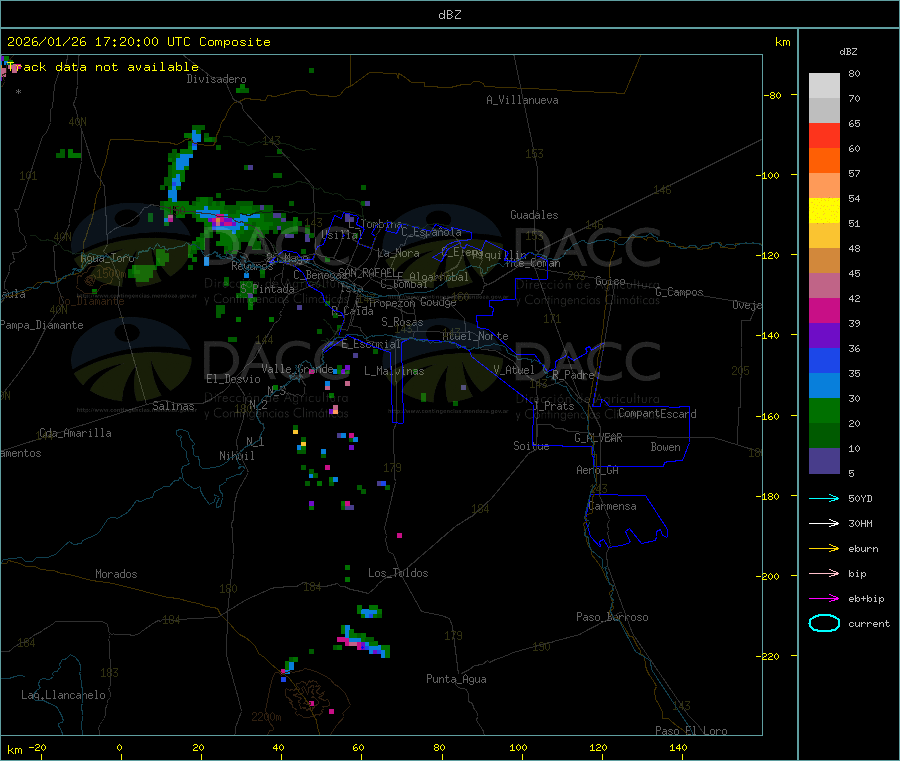Click the Guadales place label
Viewport: 900px width, 761px height.
(x=534, y=215)
